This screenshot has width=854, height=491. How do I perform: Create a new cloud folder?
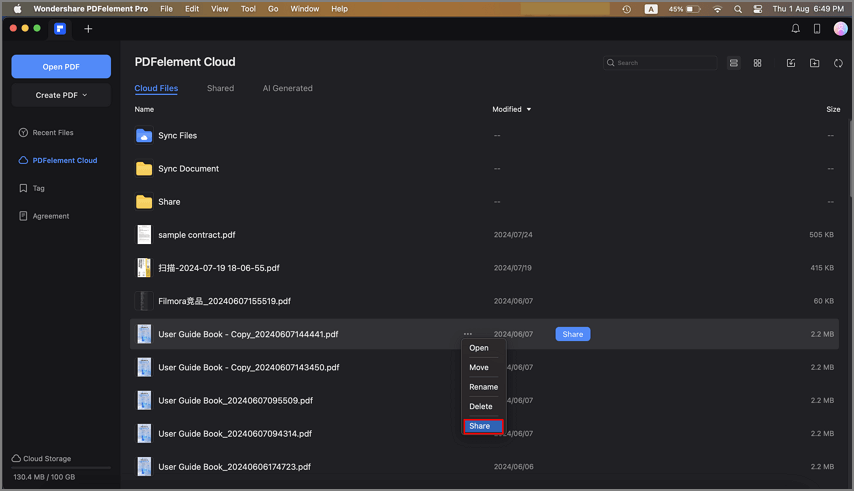pos(814,63)
